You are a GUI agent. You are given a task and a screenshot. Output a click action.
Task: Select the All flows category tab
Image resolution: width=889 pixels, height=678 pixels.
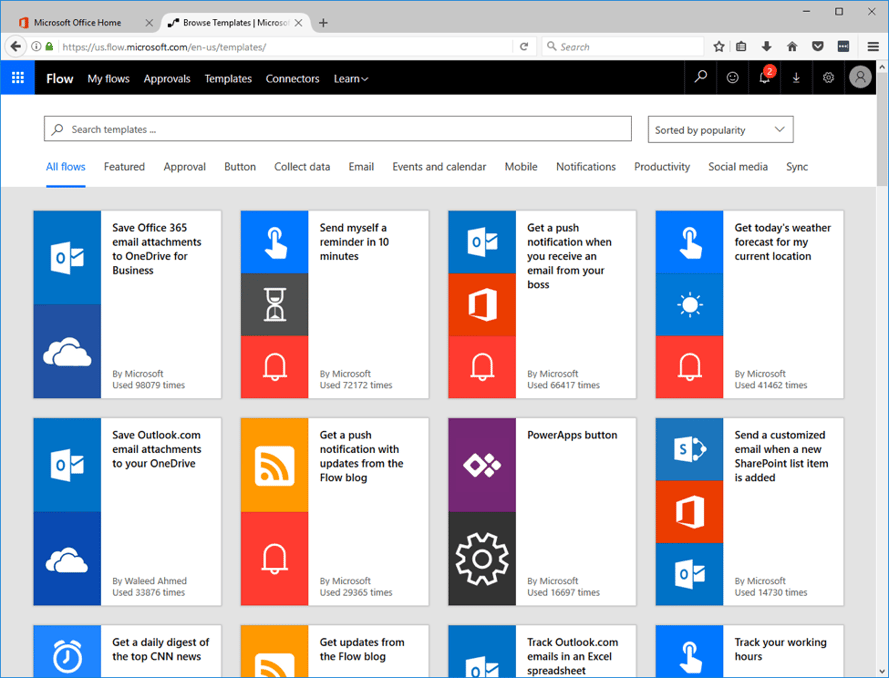coord(66,167)
